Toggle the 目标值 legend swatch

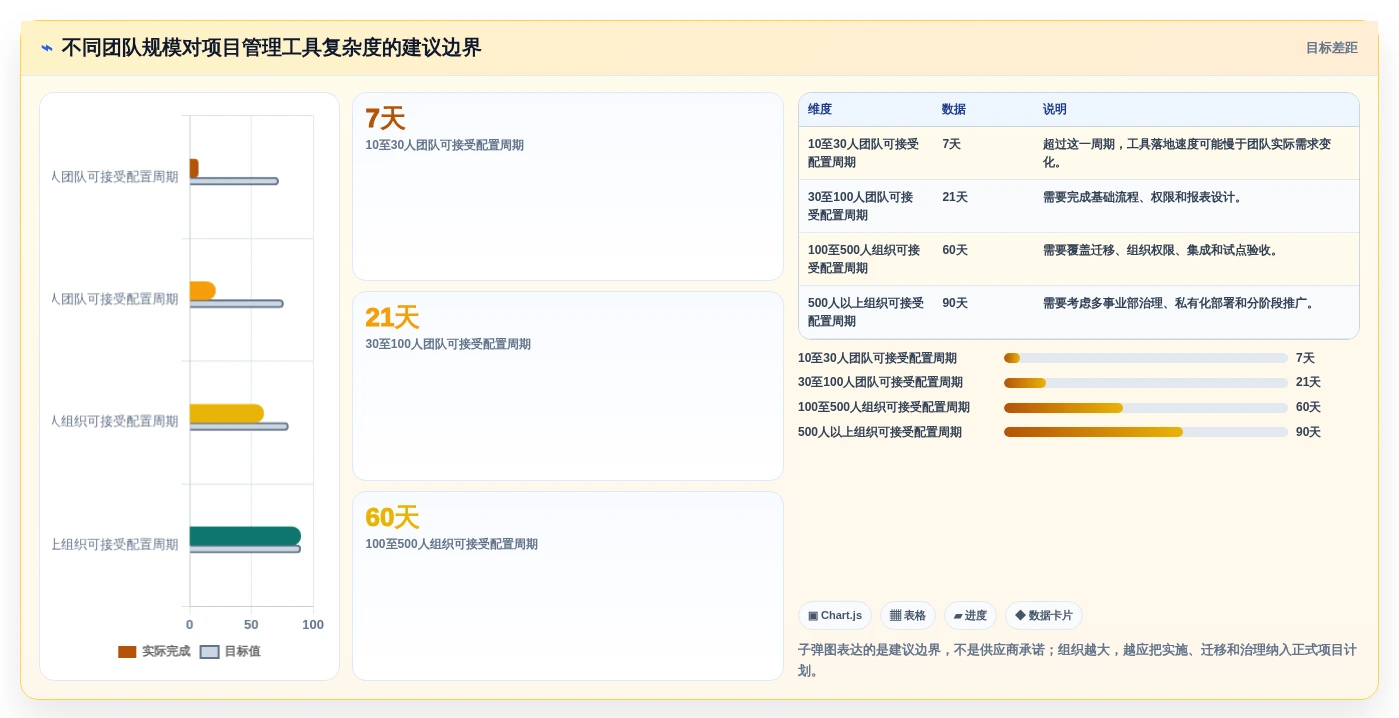tap(209, 652)
